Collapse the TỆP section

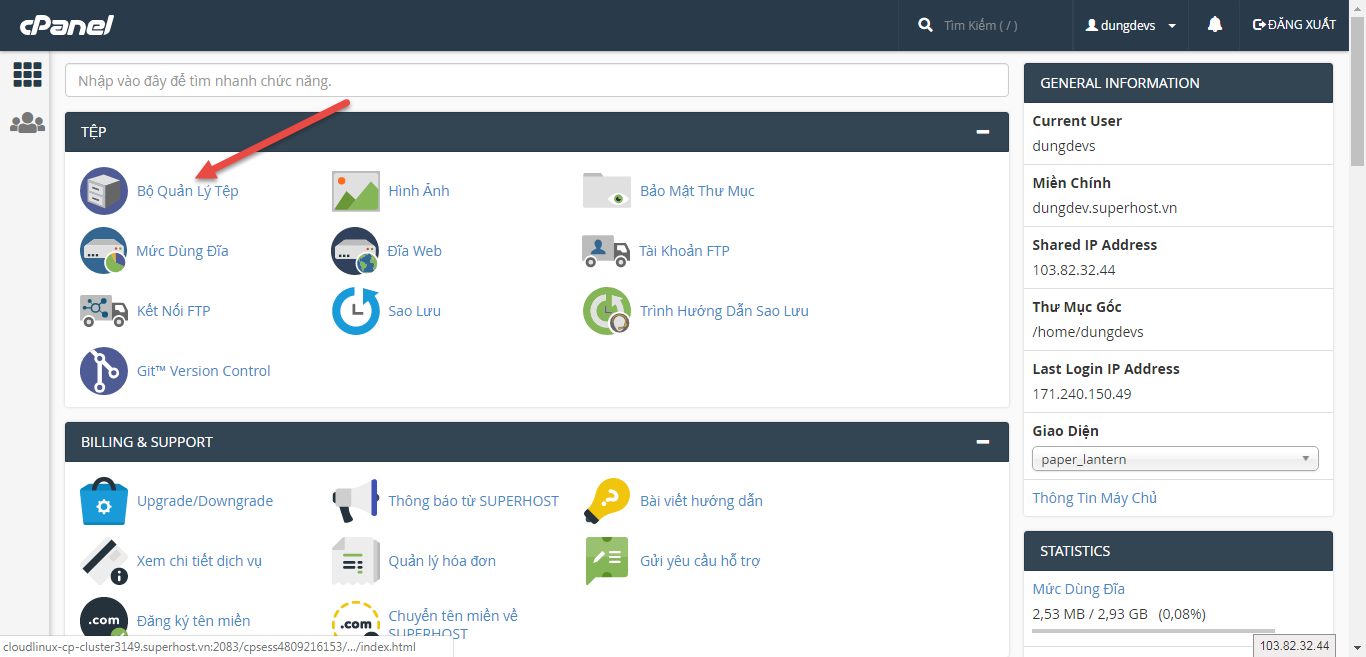point(983,132)
